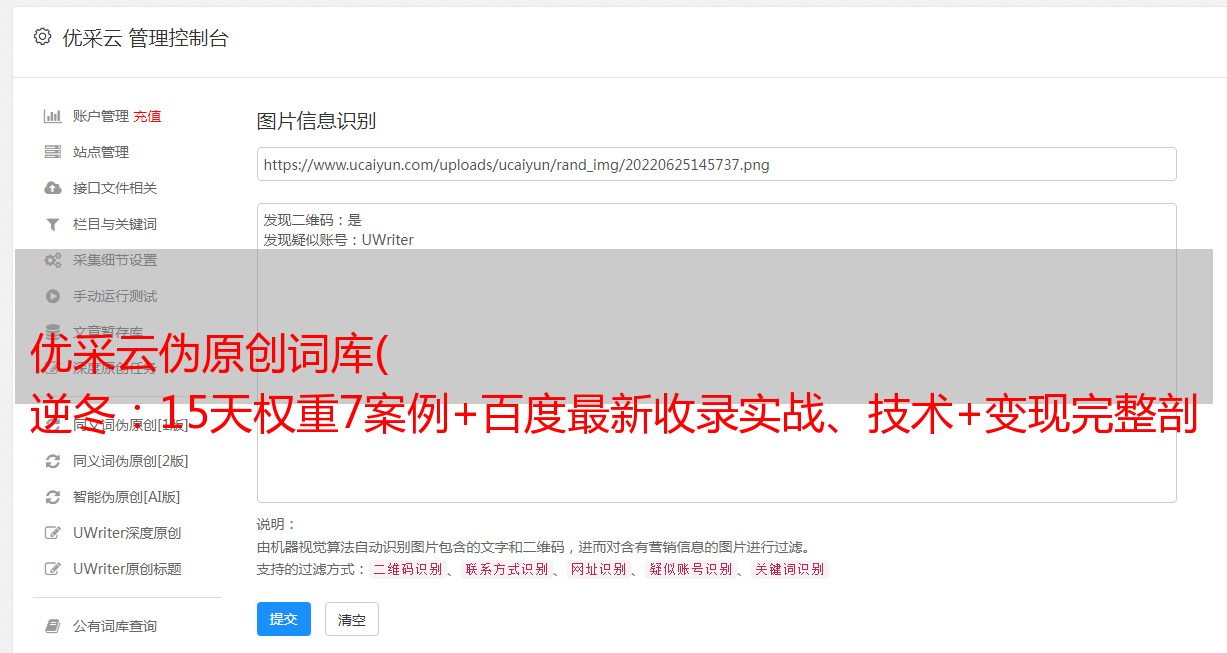This screenshot has height=653, width=1227.
Task: Open 同义词伪原创[2版] page
Action: 131,461
